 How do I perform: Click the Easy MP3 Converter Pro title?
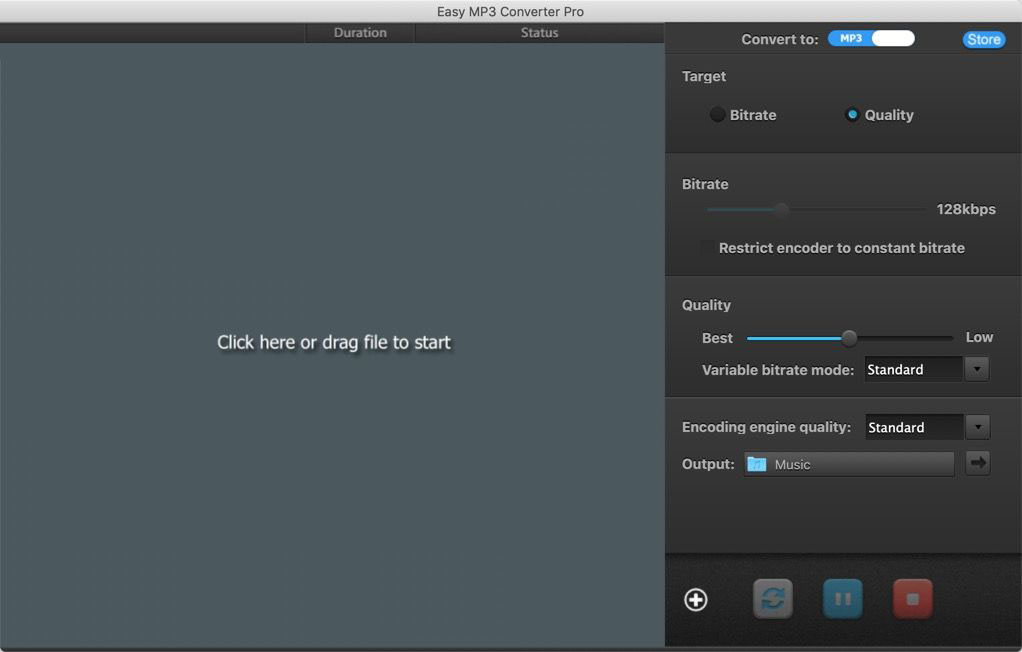click(x=510, y=12)
